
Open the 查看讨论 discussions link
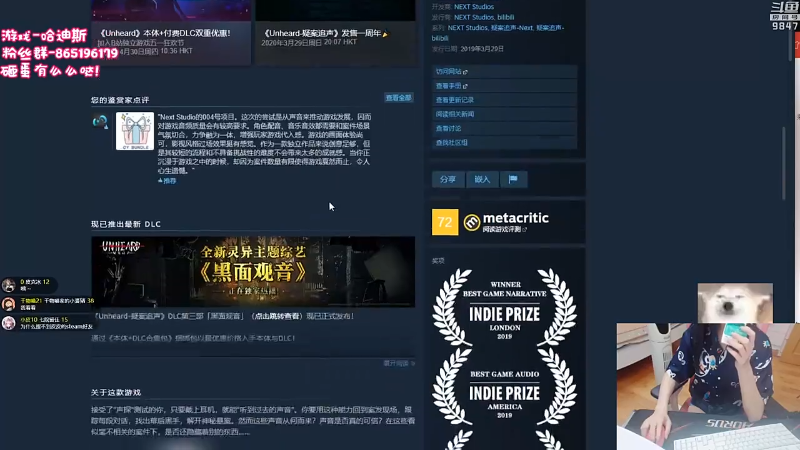tap(504, 129)
